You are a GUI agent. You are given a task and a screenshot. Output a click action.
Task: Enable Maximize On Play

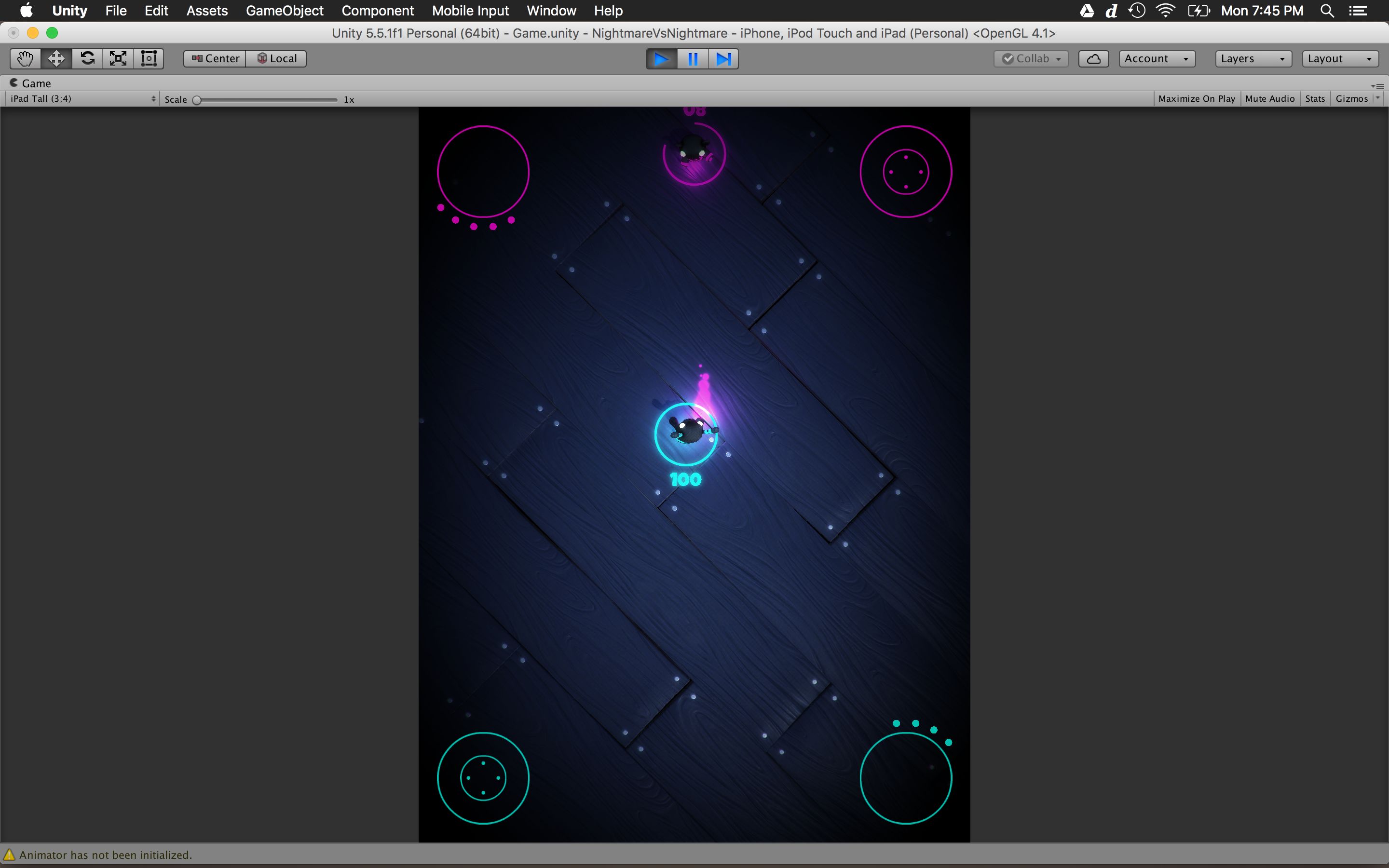pyautogui.click(x=1196, y=99)
